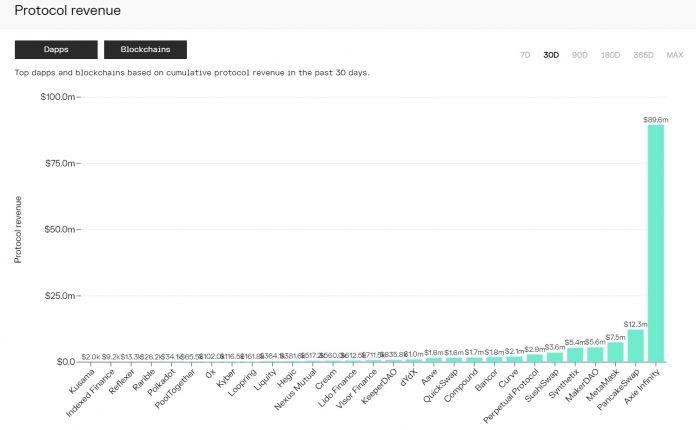Click the Protocol revenue page heading
Viewport: 696px width, 430px height.
click(x=68, y=11)
